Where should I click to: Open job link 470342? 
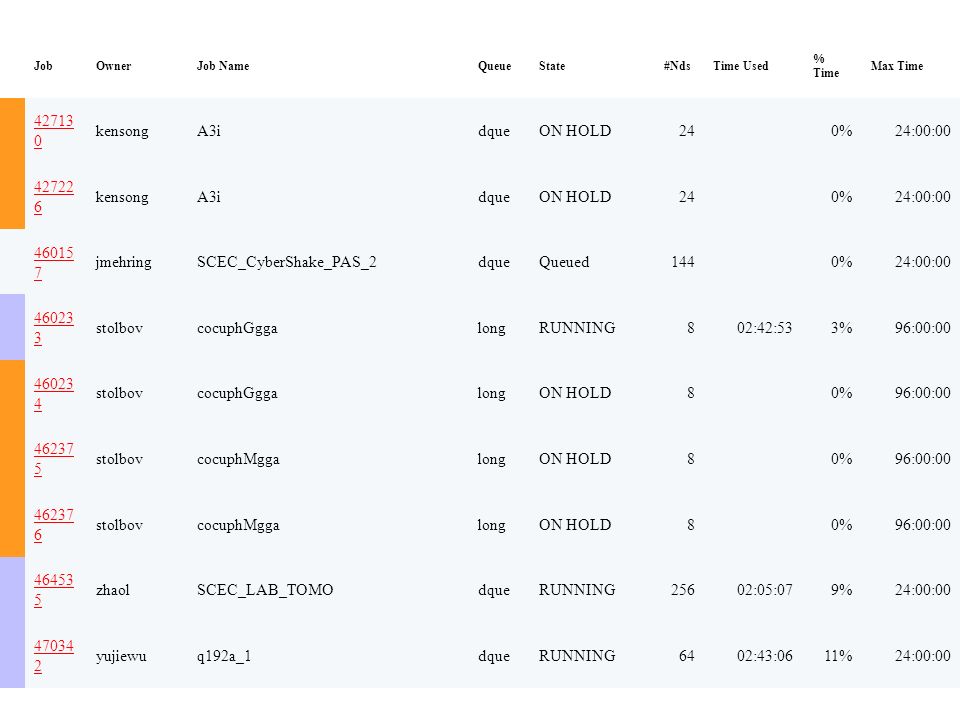click(x=53, y=656)
